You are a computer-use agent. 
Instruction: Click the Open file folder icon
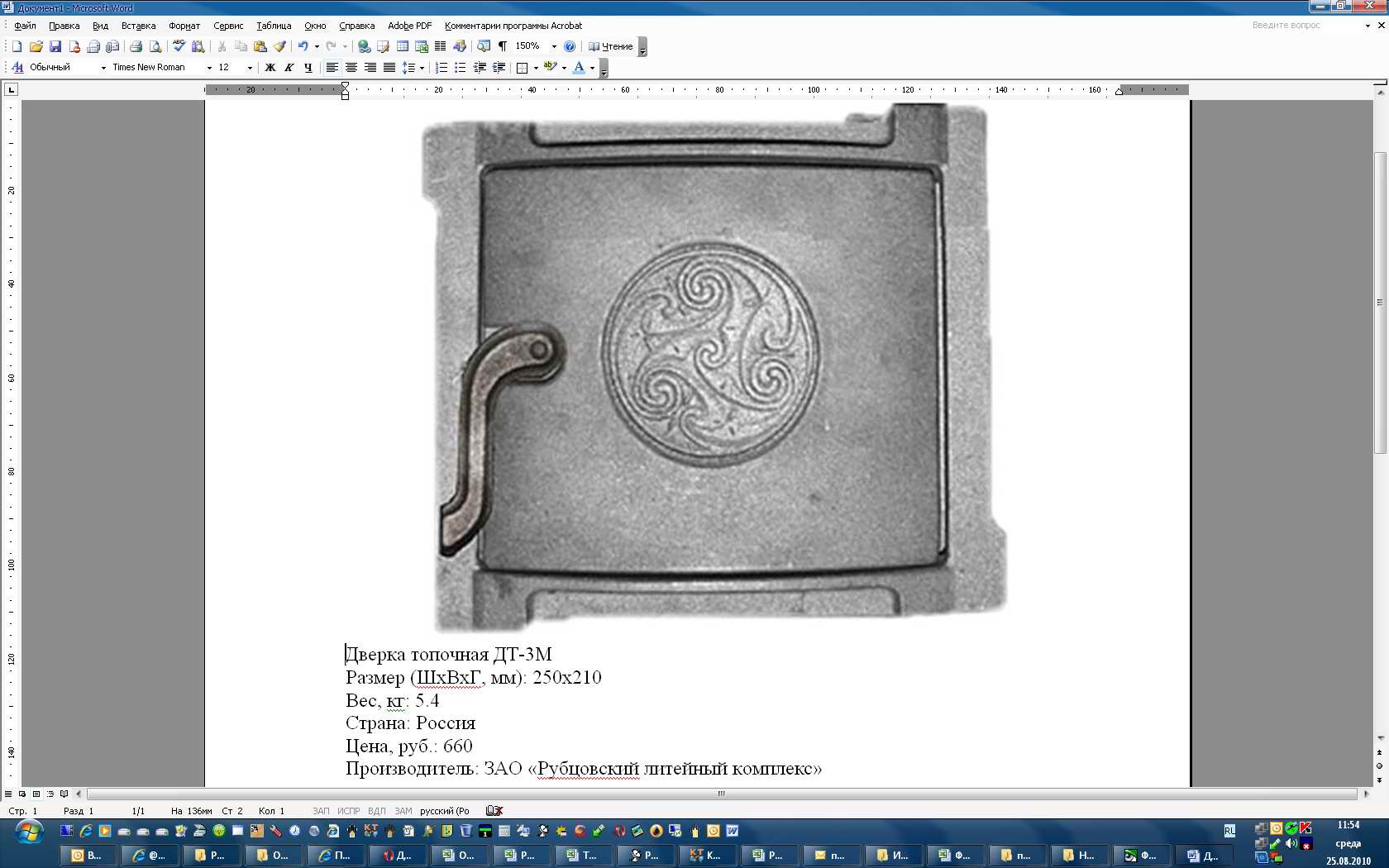coord(36,46)
